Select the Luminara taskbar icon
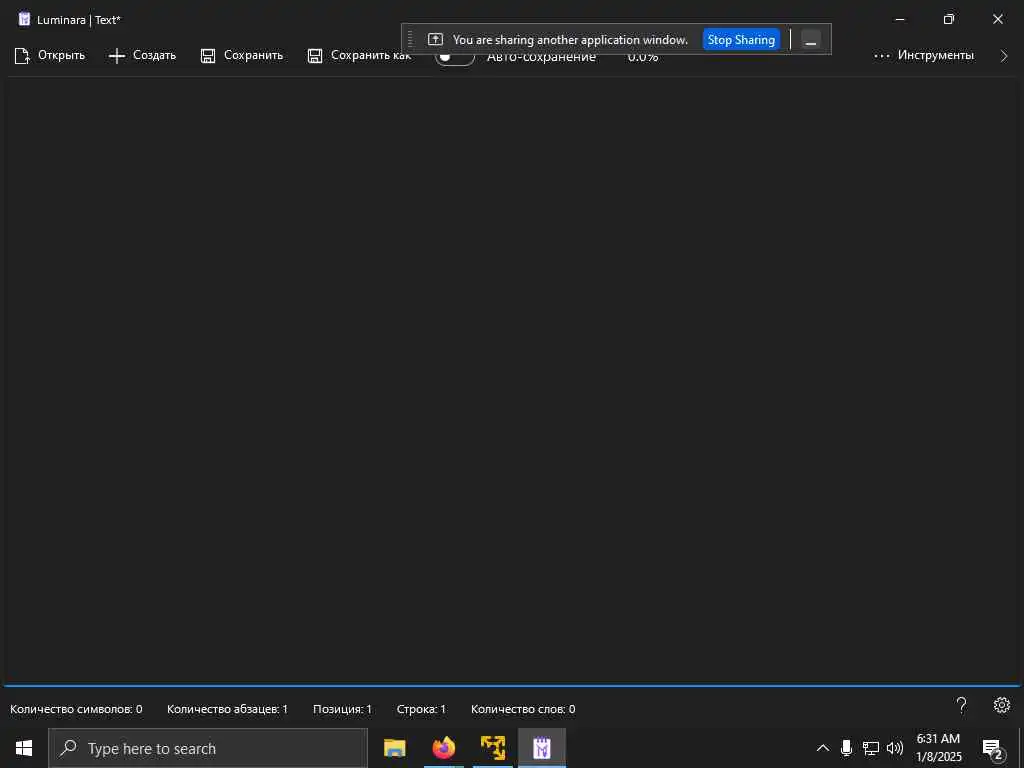 (542, 748)
